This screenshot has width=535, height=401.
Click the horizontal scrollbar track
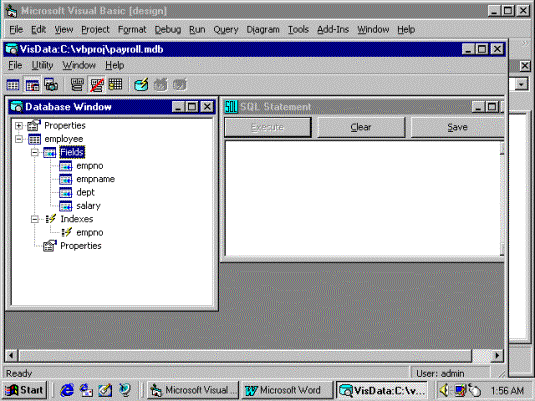pyautogui.click(x=481, y=356)
